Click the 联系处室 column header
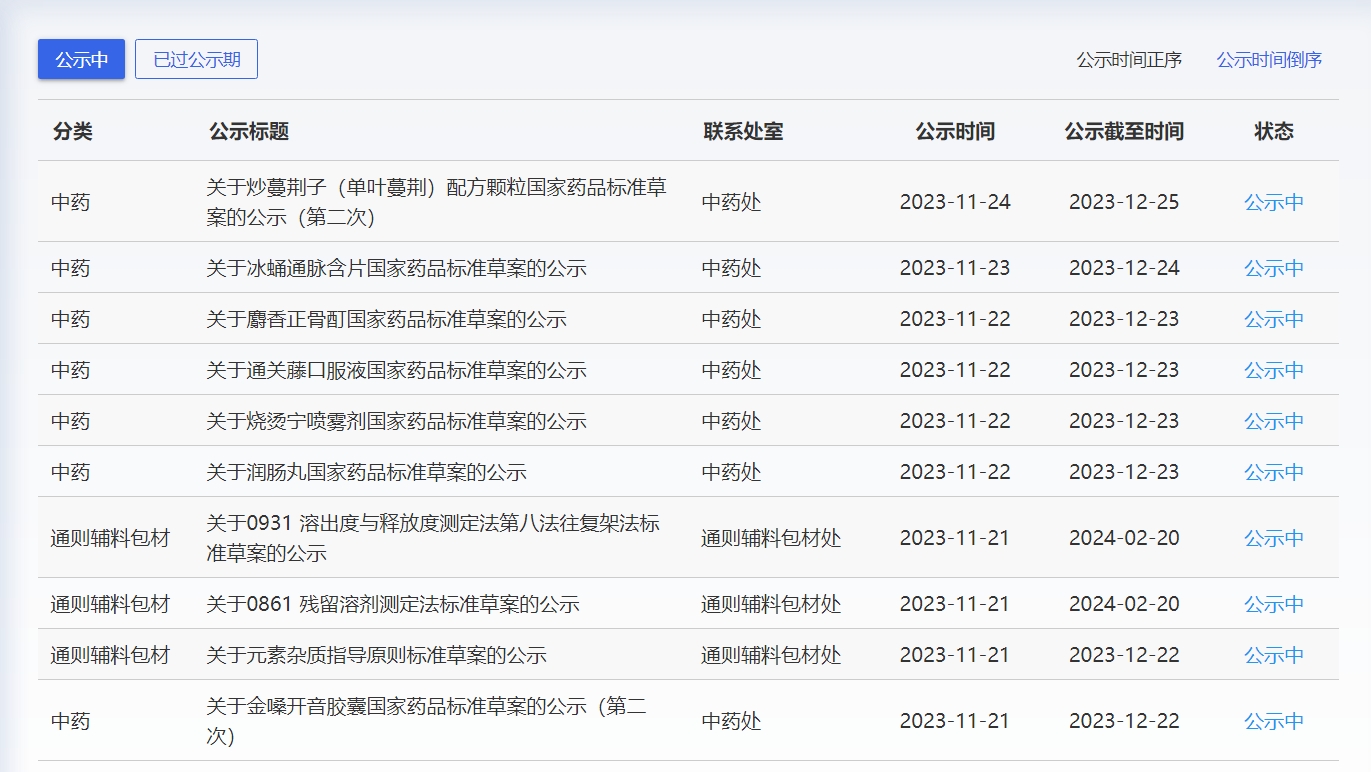 pyautogui.click(x=742, y=131)
